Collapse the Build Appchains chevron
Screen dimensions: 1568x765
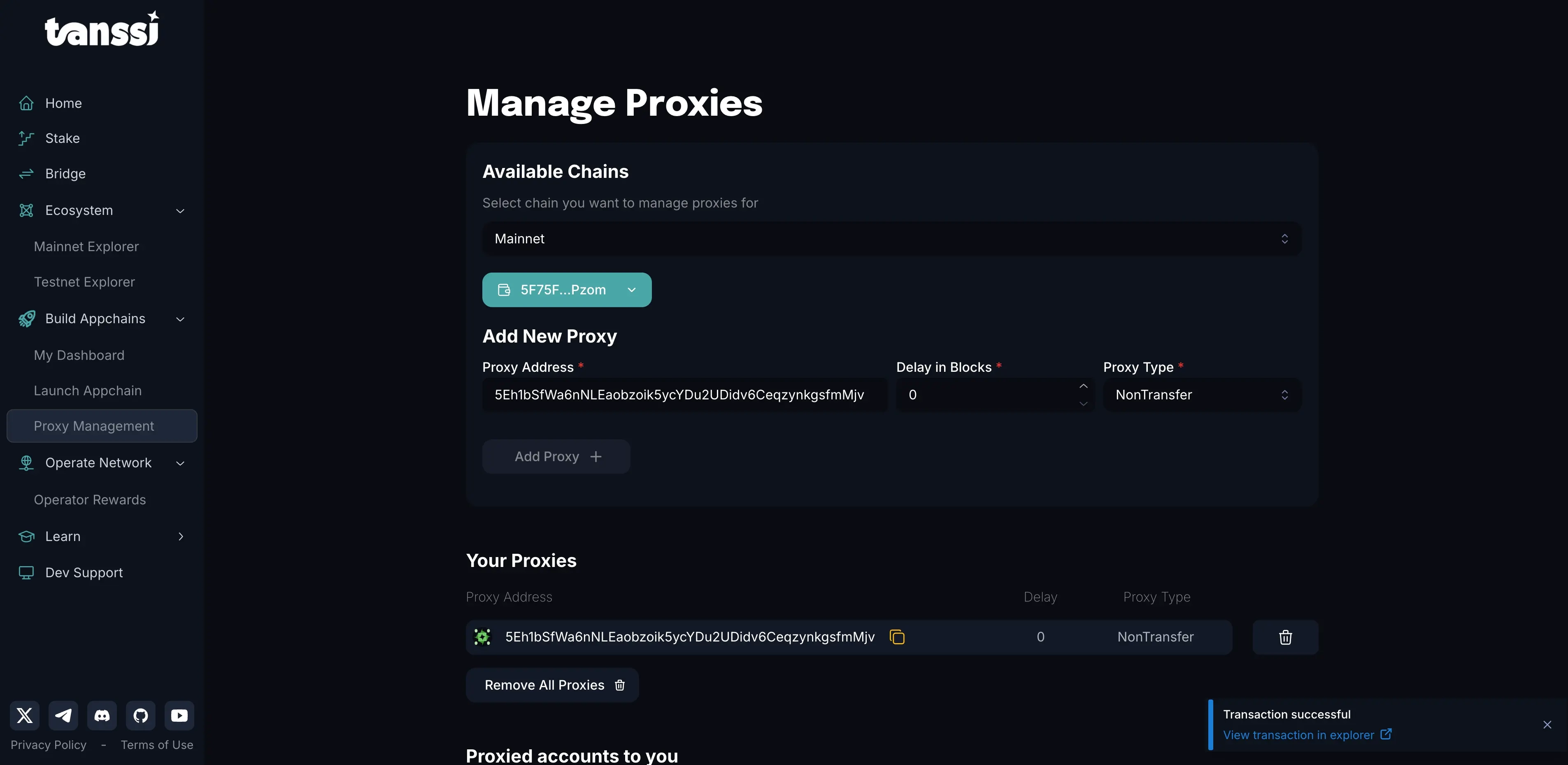(180, 319)
